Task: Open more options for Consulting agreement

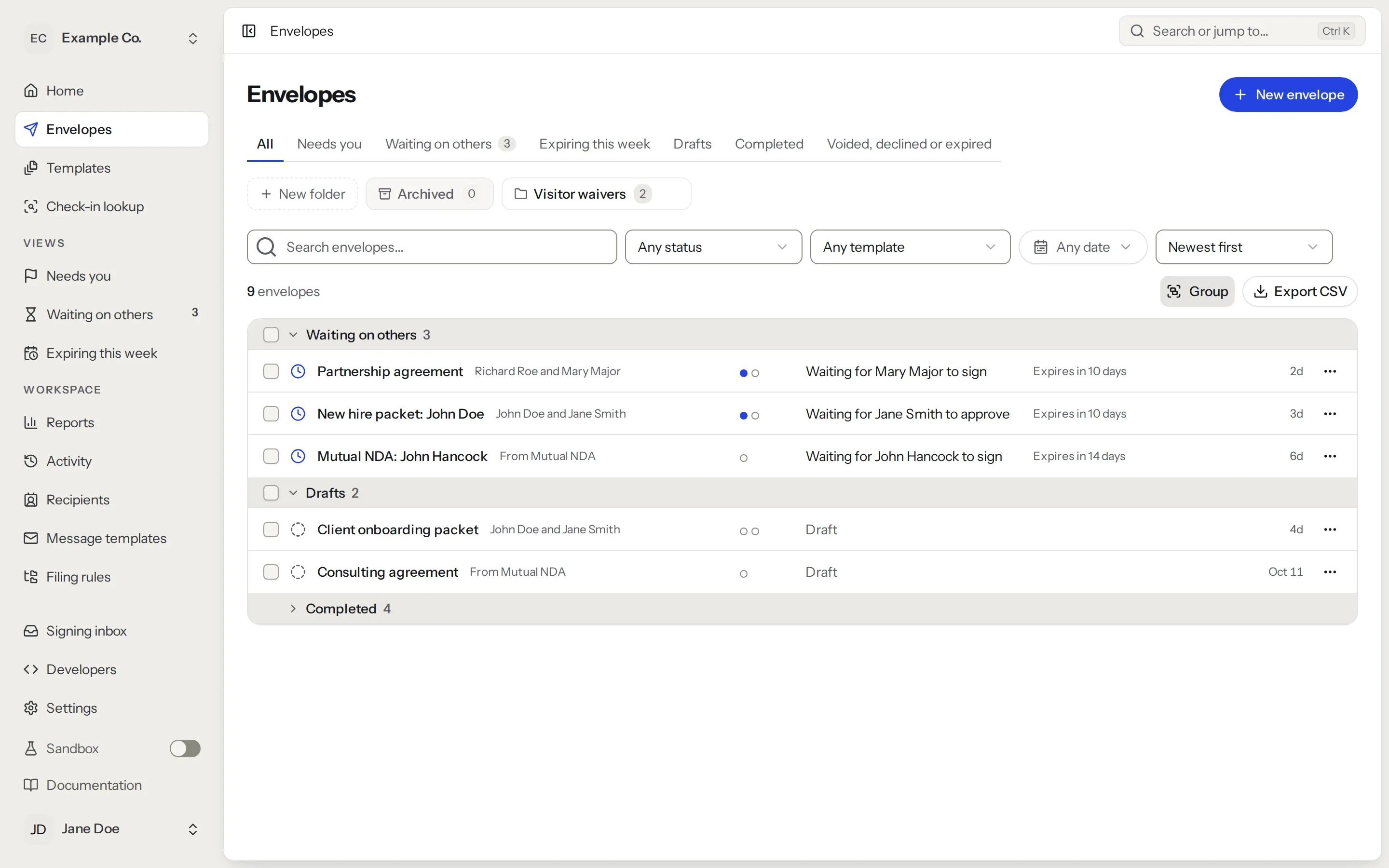Action: tap(1330, 572)
